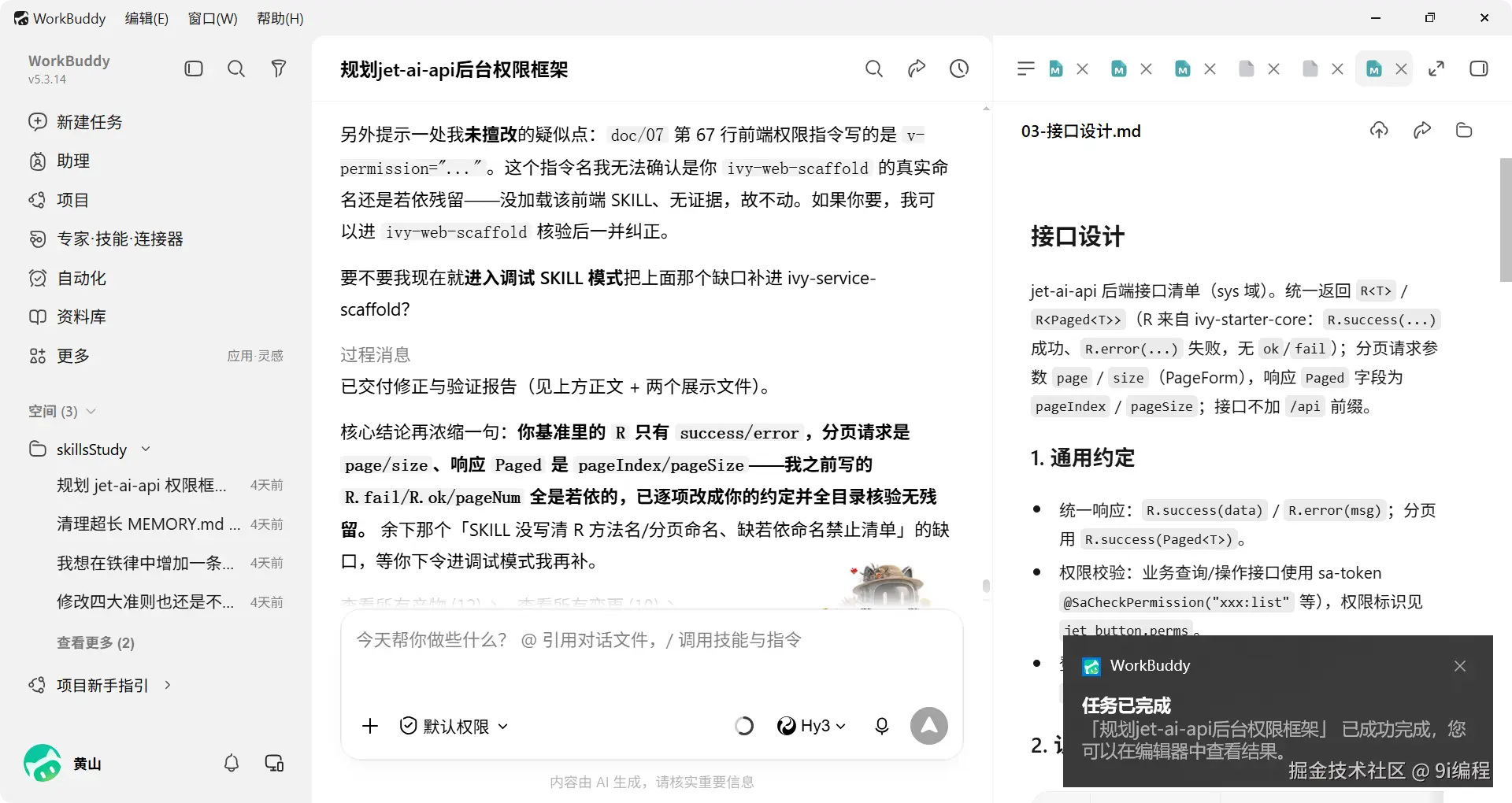
Task: Share the 规划jet-ai-api conversation
Action: click(917, 69)
